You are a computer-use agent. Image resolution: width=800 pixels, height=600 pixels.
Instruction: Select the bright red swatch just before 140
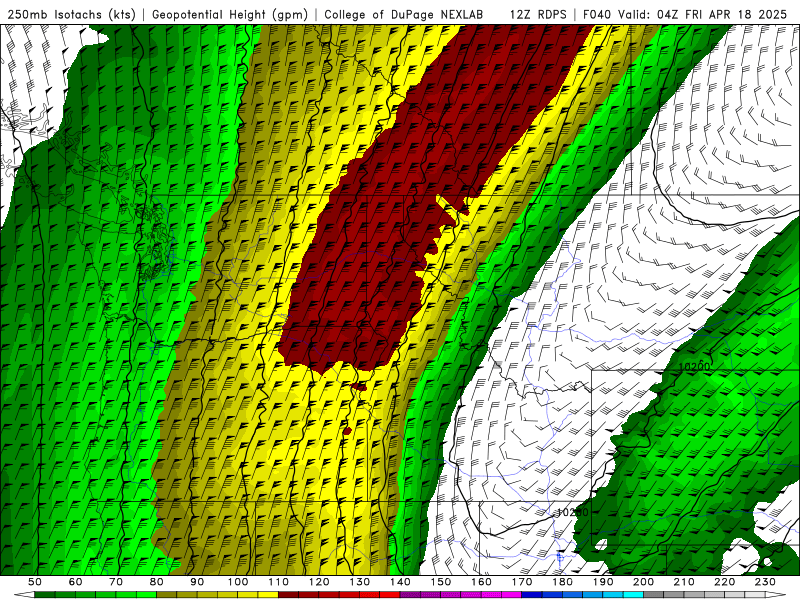point(390,594)
